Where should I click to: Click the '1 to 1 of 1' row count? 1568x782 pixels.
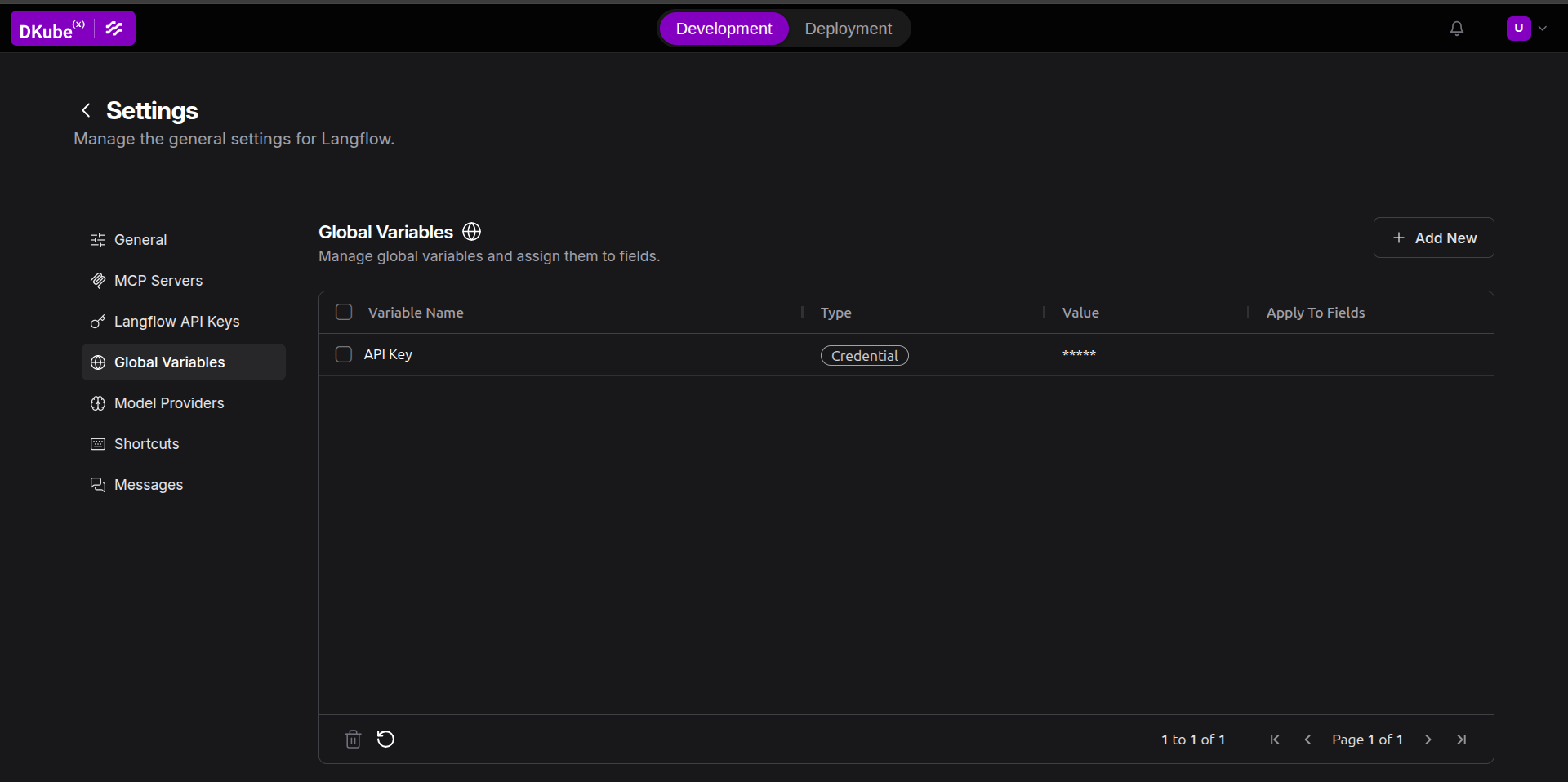[1193, 740]
